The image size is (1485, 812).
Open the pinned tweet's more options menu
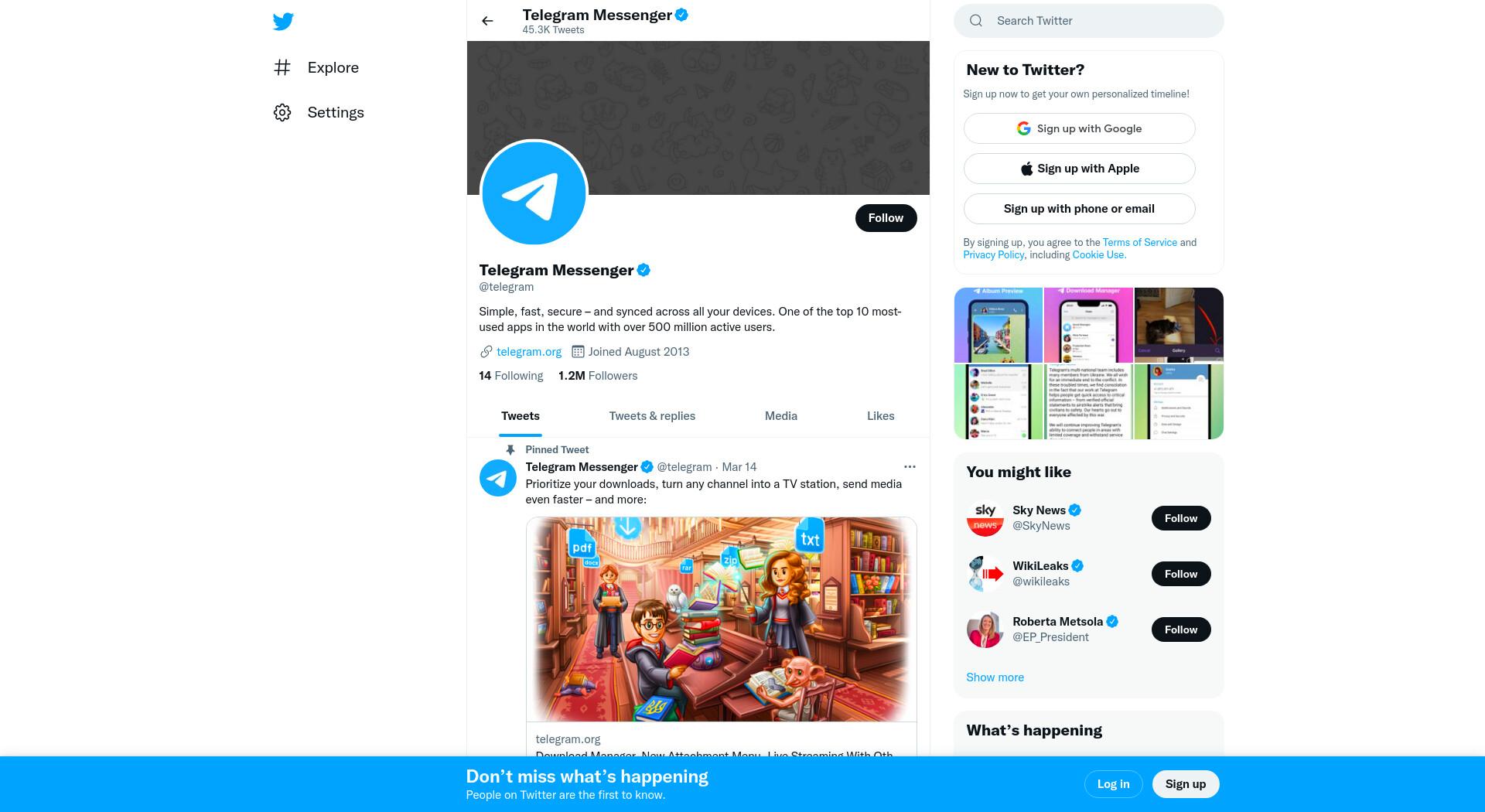coord(910,467)
